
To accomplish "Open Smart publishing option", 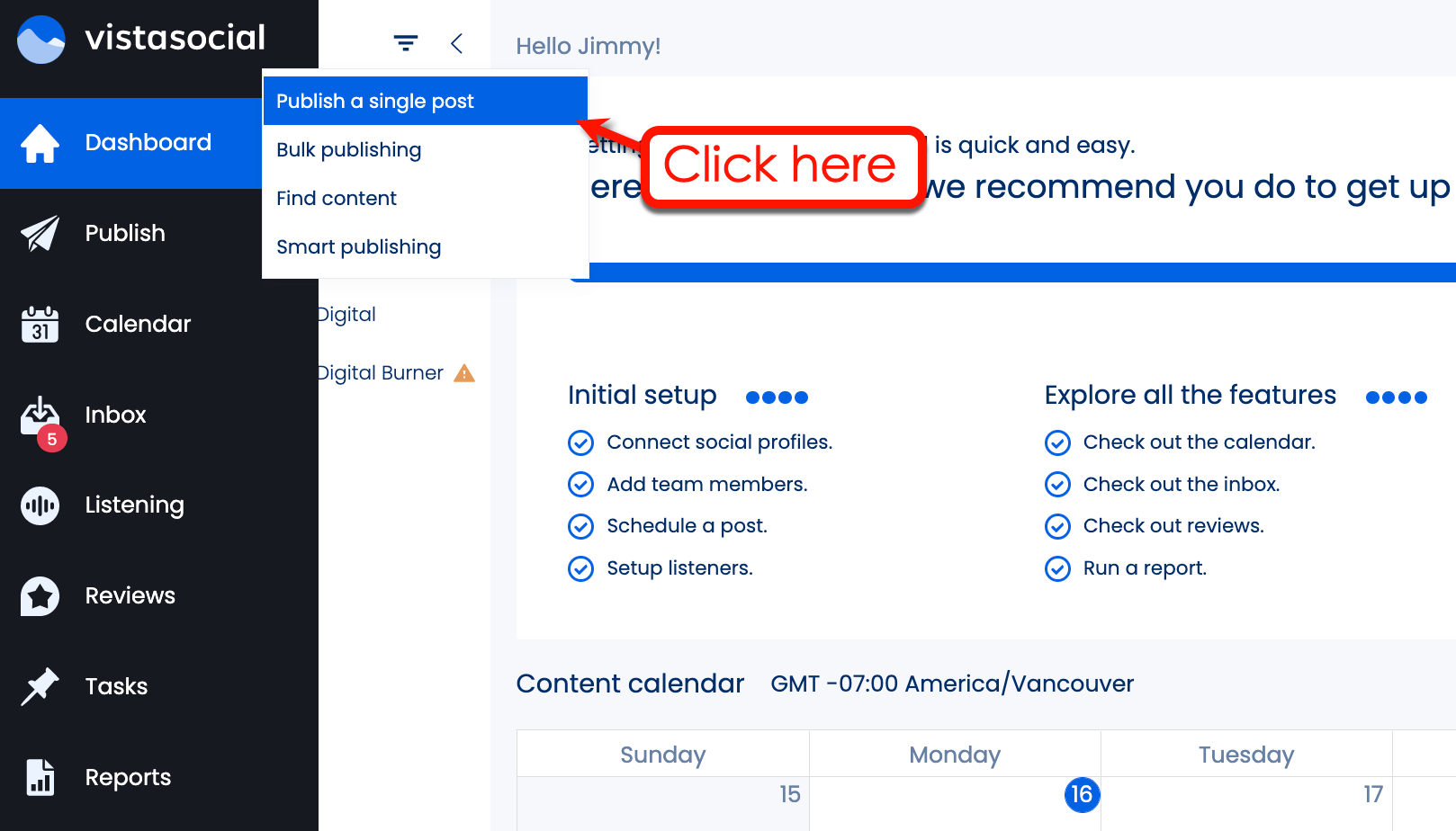I will click(358, 246).
